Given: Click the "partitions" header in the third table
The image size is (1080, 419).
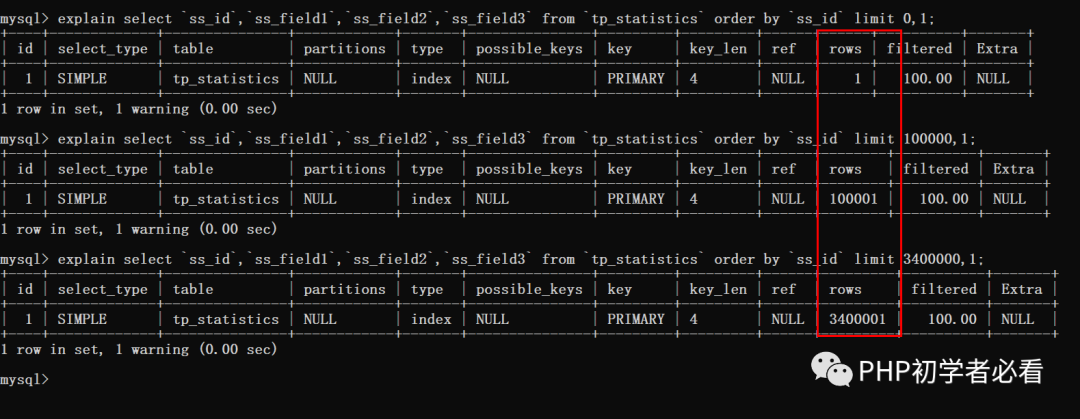Looking at the screenshot, I should click(344, 289).
